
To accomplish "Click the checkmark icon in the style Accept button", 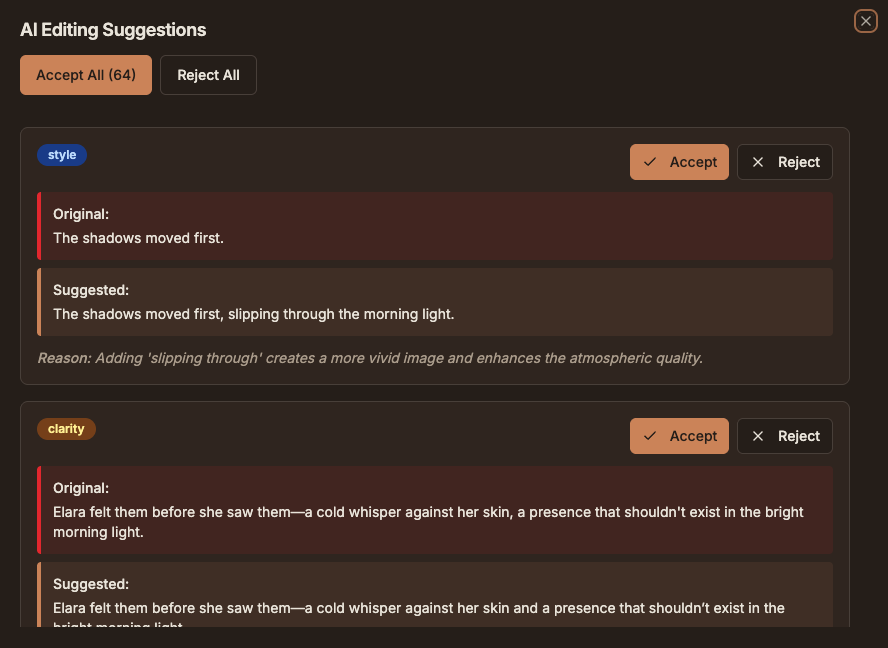I will [650, 162].
